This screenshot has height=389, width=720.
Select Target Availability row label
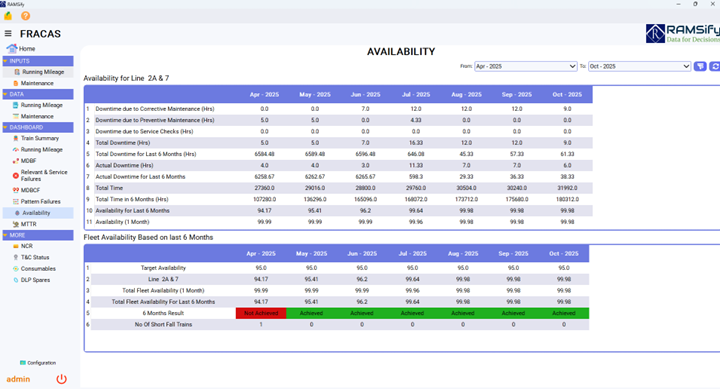pyautogui.click(x=163, y=268)
